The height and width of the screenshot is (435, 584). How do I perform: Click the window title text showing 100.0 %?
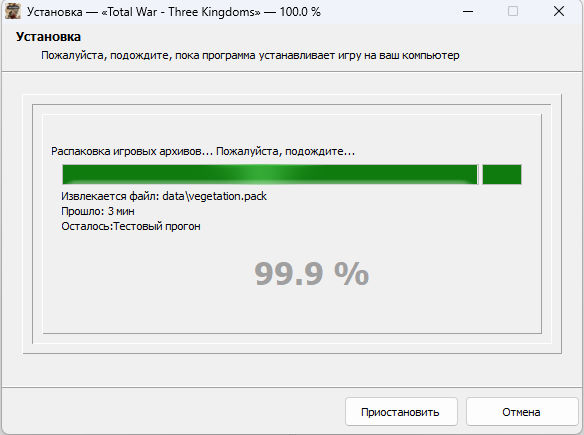pos(174,12)
